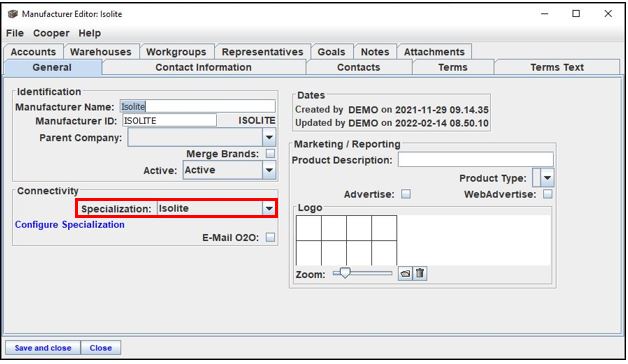This screenshot has height=364, width=628.
Task: Switch to the Warehouses tab
Action: point(101,52)
